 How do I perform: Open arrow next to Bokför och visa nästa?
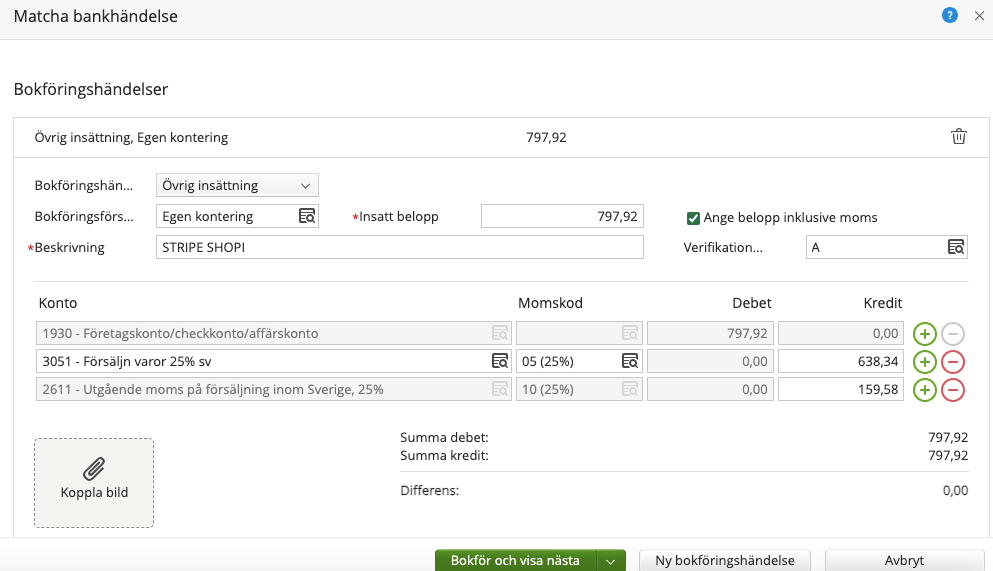tap(611, 561)
